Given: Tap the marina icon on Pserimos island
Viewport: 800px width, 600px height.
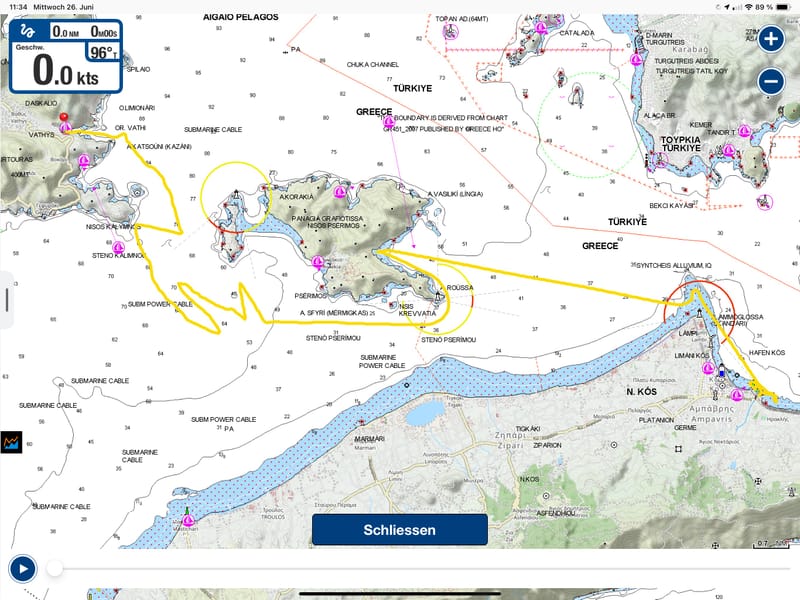Looking at the screenshot, I should pyautogui.click(x=318, y=262).
